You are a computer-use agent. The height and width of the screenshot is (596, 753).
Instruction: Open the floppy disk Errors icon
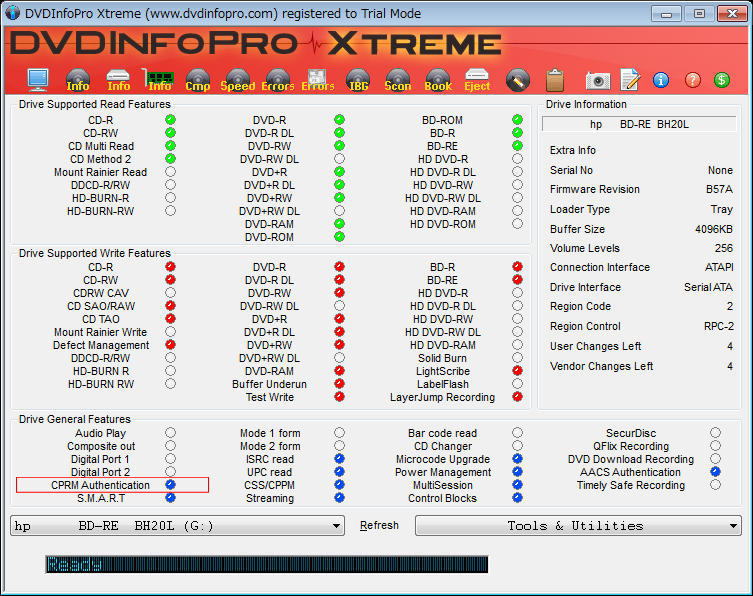pyautogui.click(x=317, y=80)
